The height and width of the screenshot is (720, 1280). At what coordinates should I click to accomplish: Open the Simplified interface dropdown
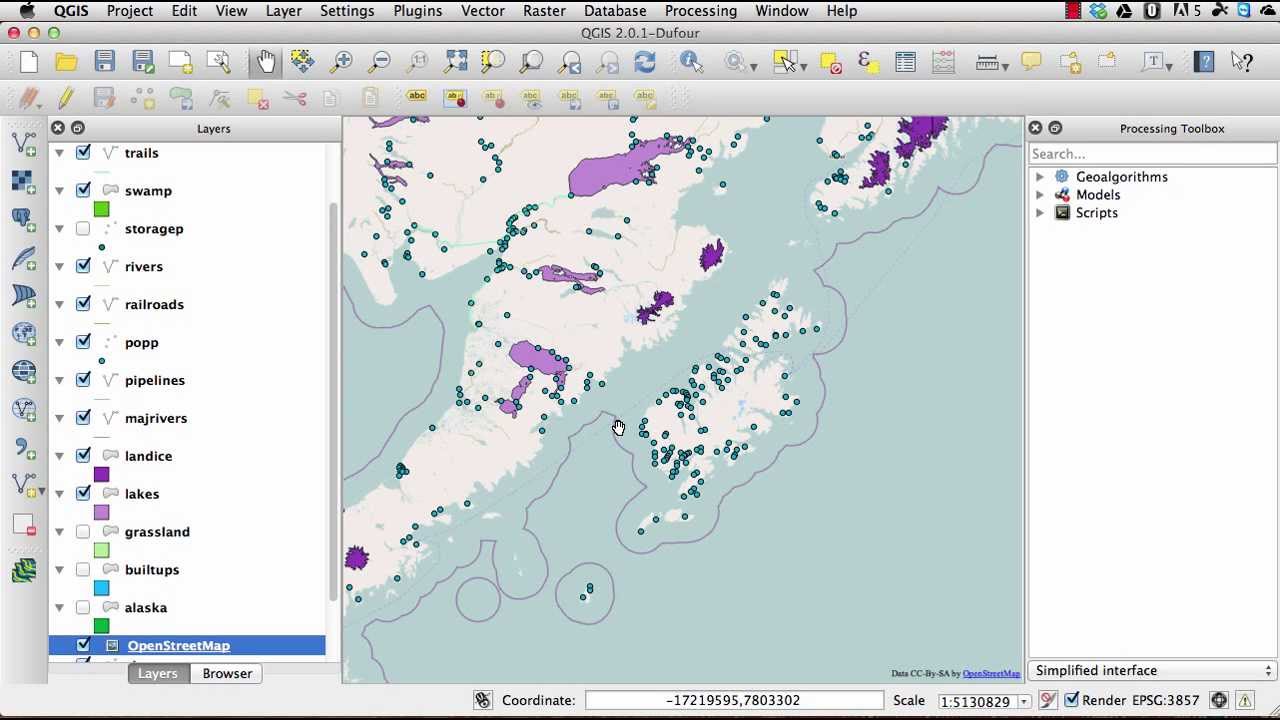[1153, 671]
